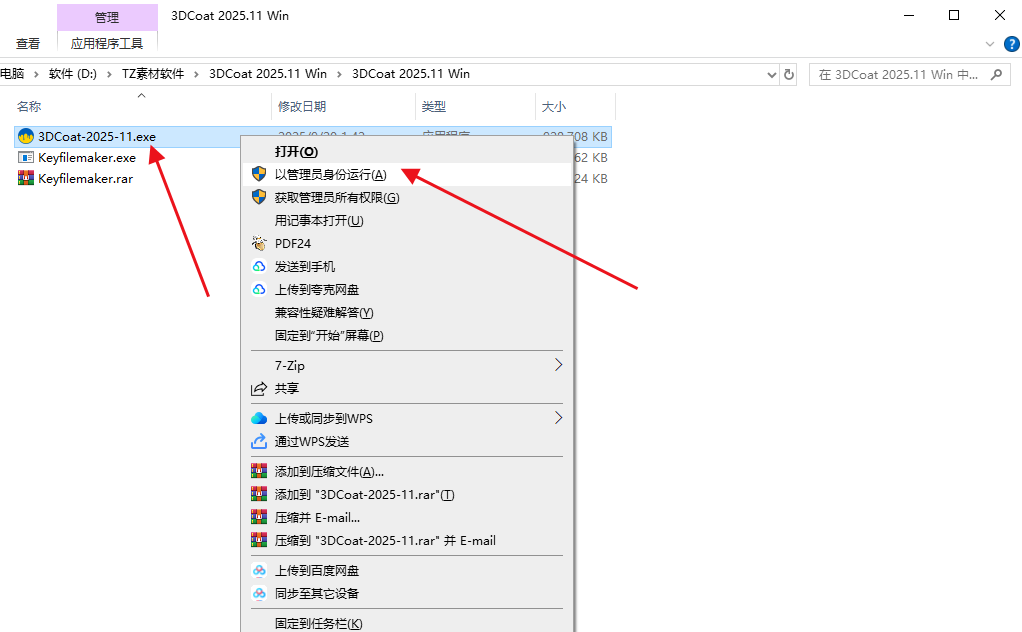Click the 3DCoat-2025-11.exe application icon
Image resolution: width=1022 pixels, height=632 pixels.
[x=26, y=136]
